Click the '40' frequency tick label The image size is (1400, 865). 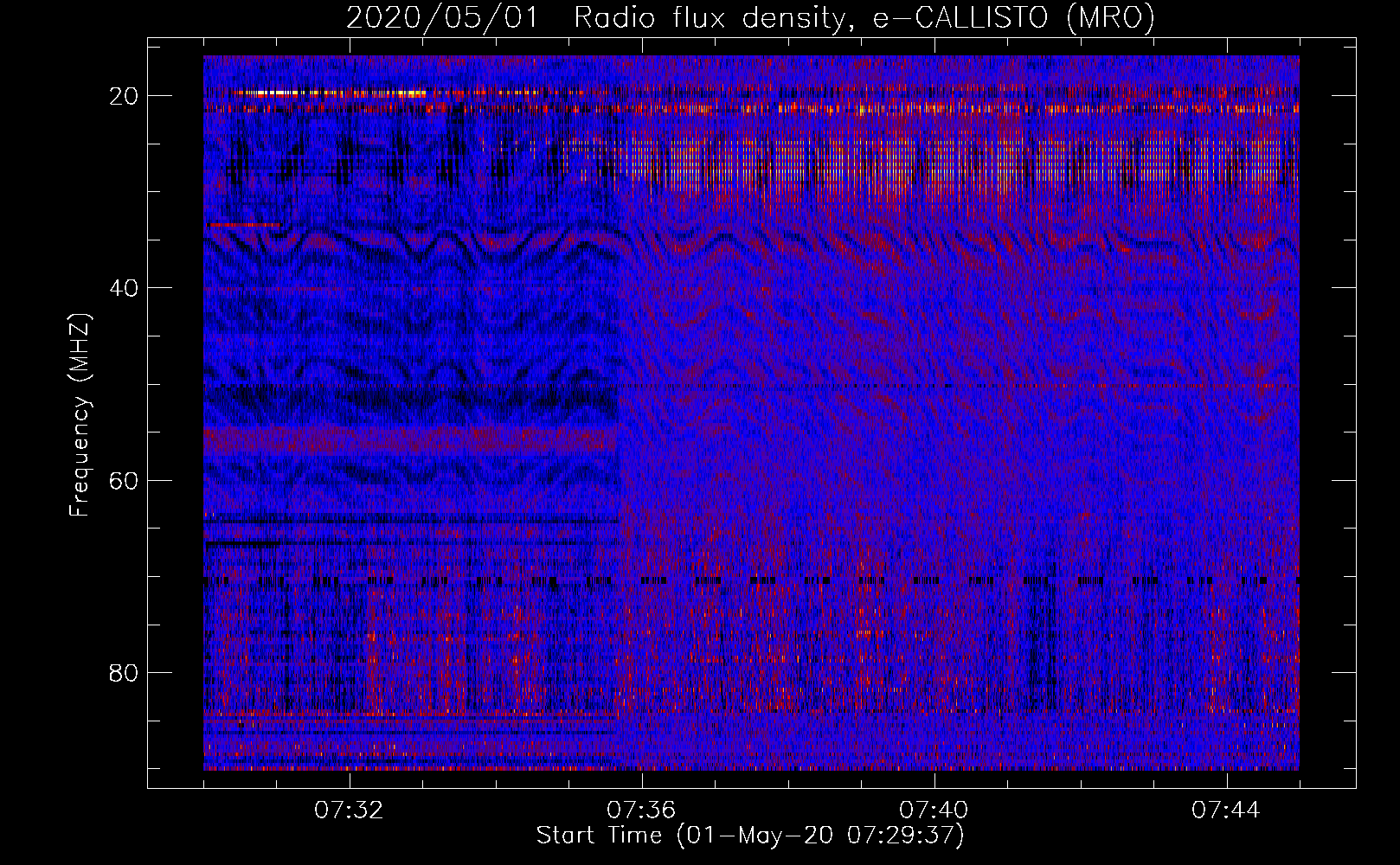point(124,288)
